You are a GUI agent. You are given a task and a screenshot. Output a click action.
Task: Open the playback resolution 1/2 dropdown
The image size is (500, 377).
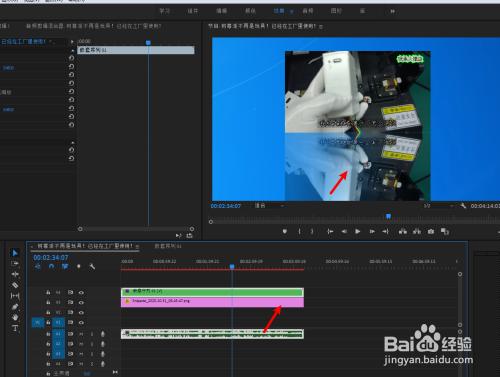click(x=438, y=206)
